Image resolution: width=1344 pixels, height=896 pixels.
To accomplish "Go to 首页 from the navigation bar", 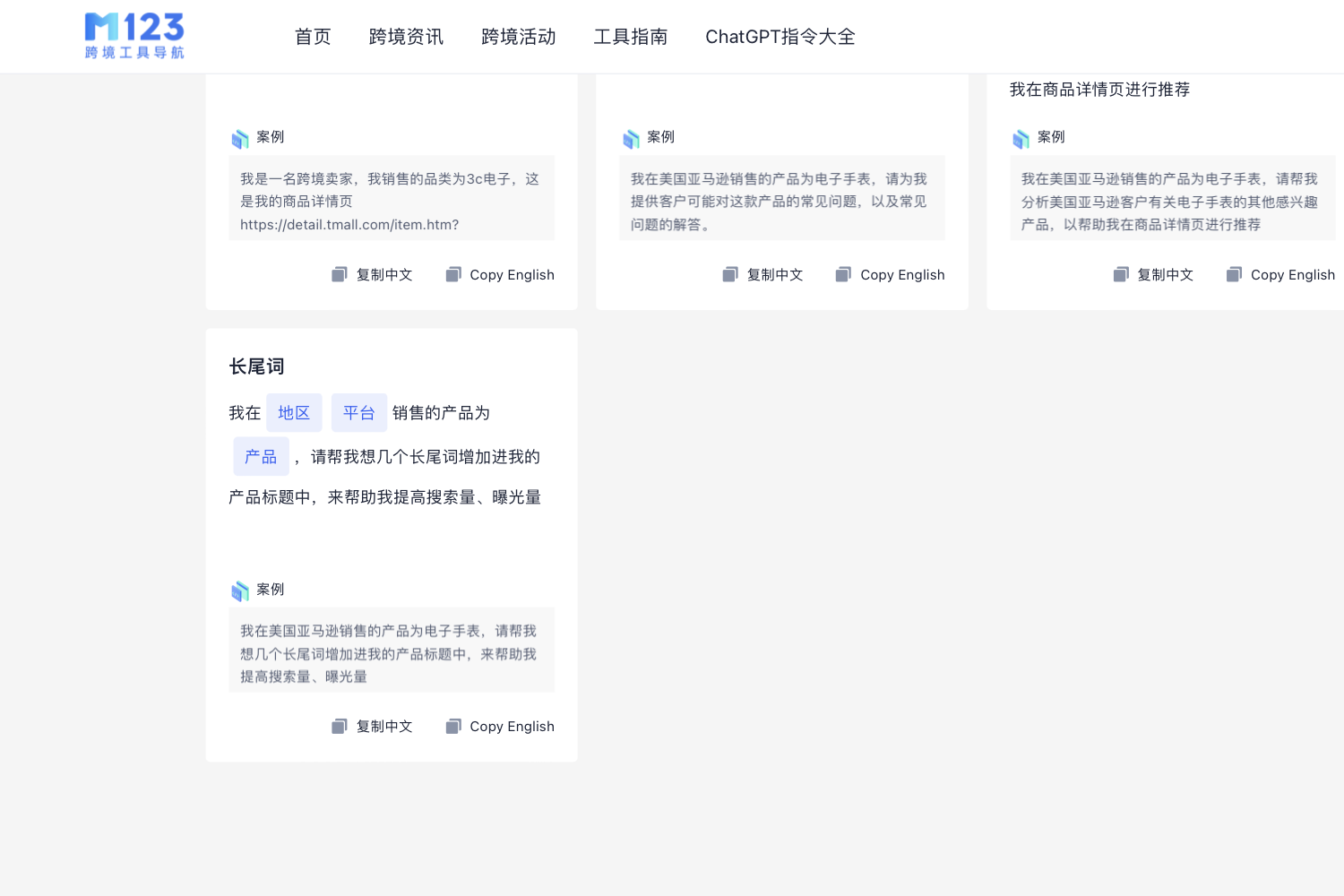I will tap(313, 37).
